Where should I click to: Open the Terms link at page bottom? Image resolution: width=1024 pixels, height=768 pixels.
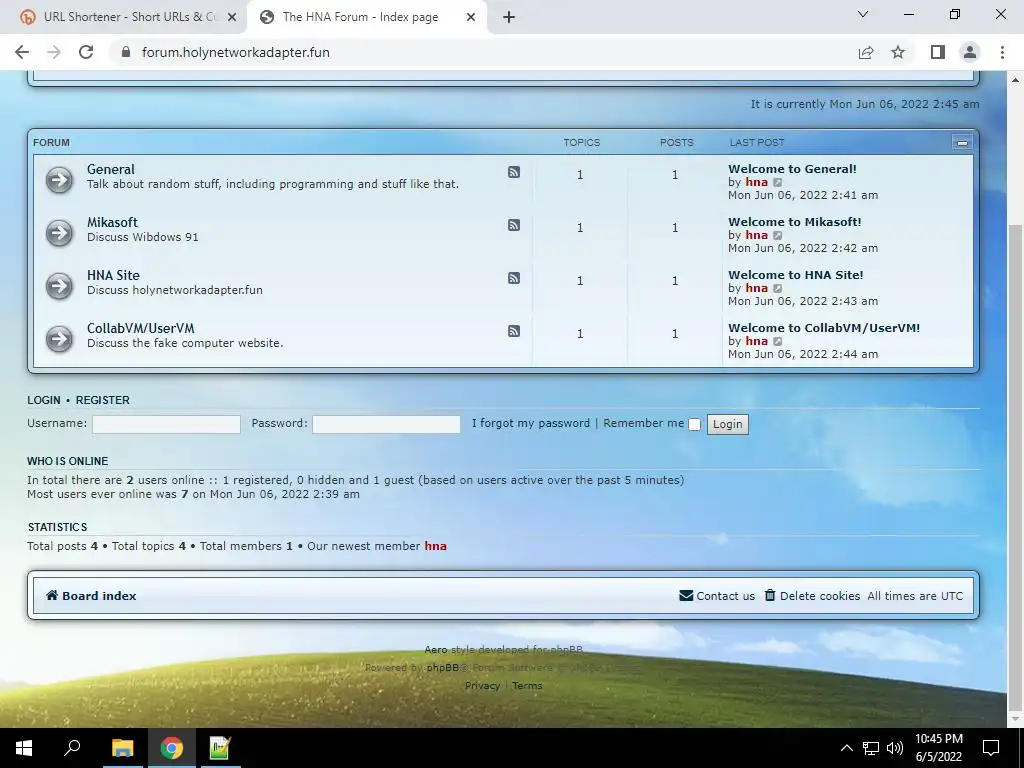click(527, 685)
